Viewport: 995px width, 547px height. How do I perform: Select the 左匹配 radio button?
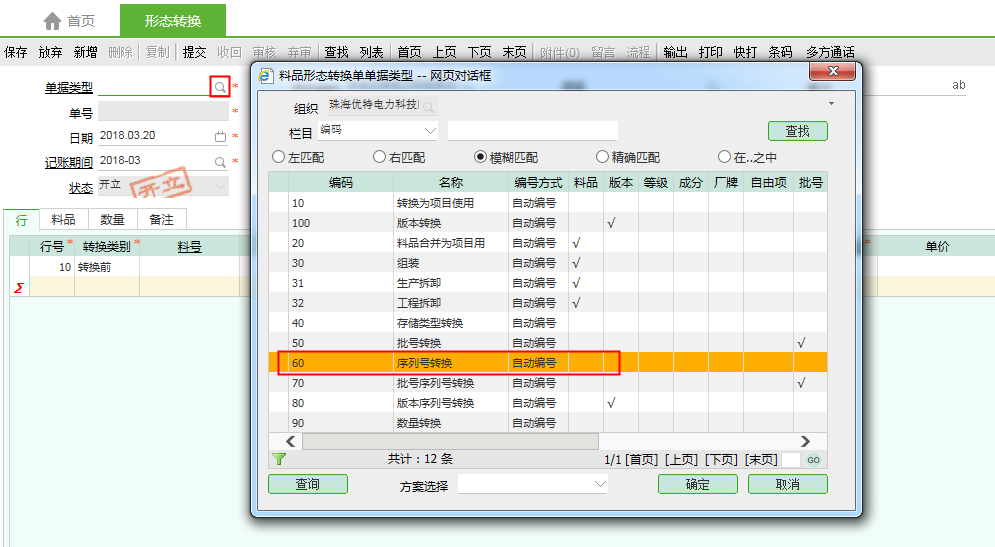(x=279, y=157)
